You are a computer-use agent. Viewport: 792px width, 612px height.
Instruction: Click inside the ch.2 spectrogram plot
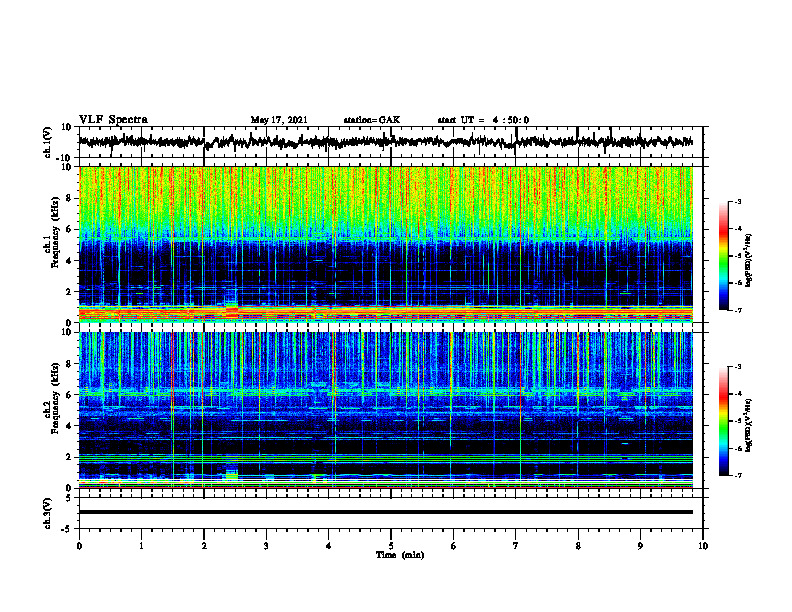pos(386,410)
